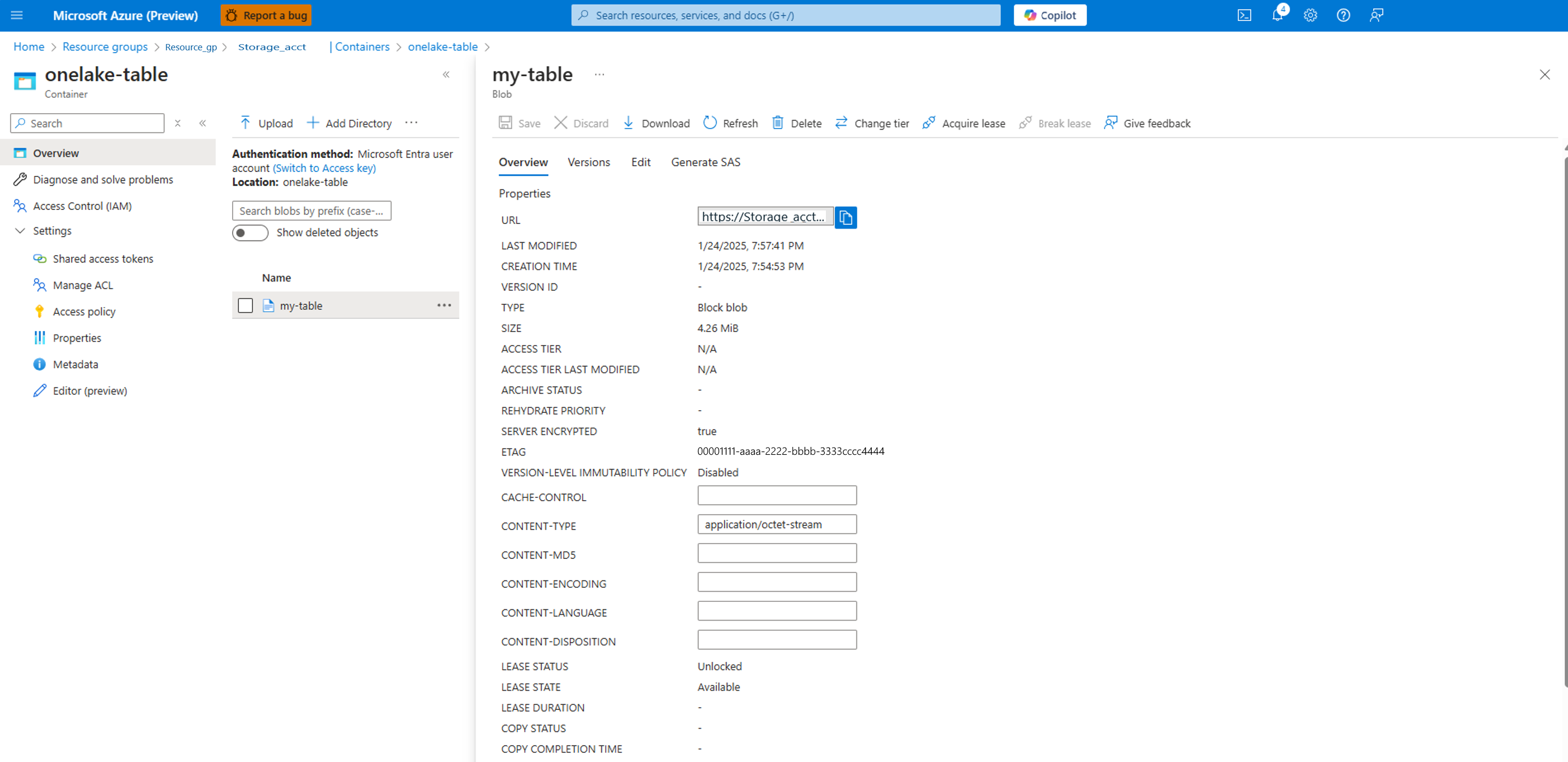Open more options ellipsis for my-table row

444,305
